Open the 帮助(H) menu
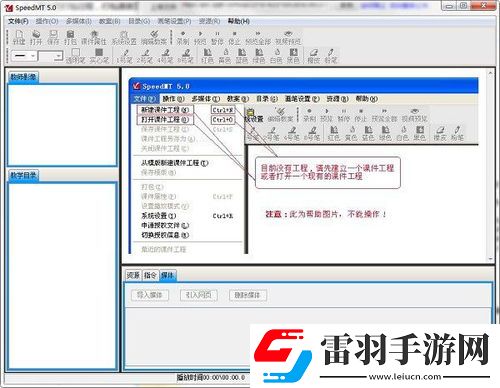 [x=239, y=21]
